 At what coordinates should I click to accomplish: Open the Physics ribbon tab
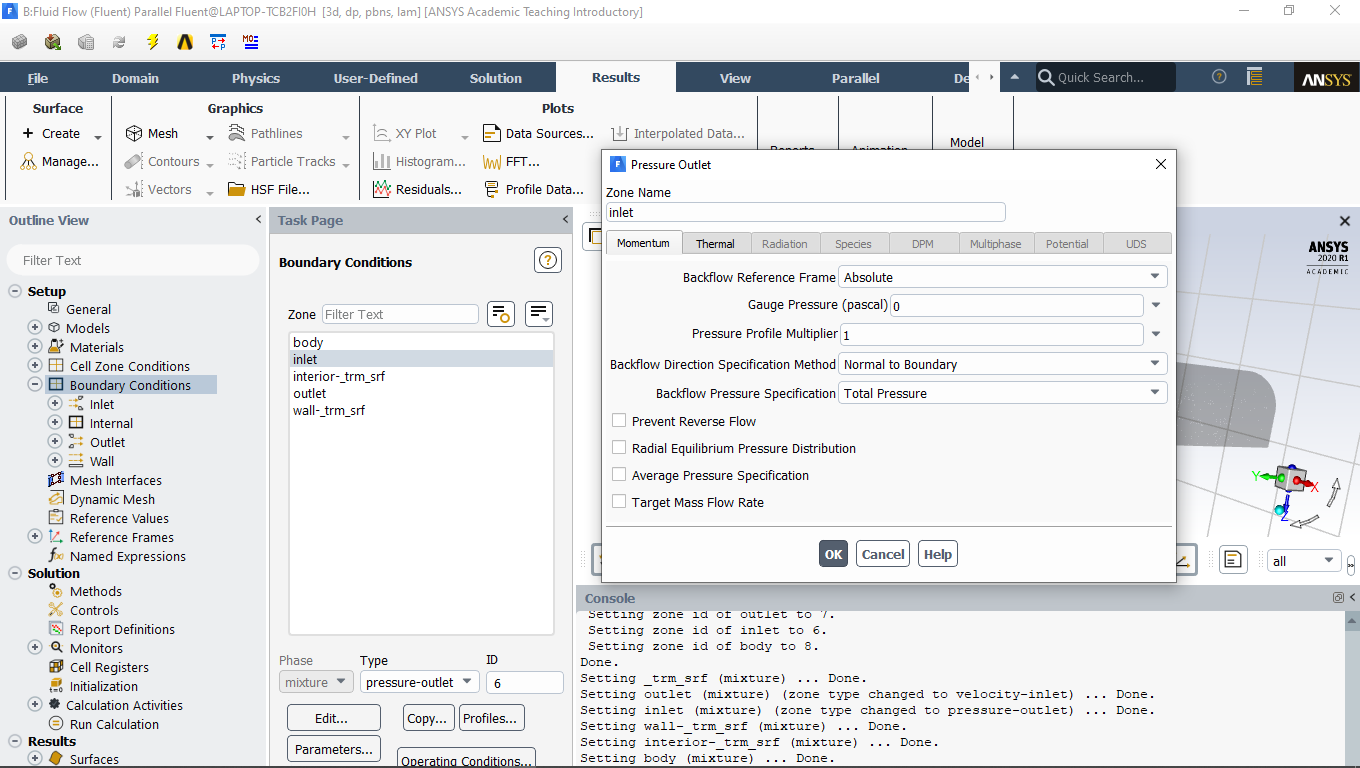point(256,78)
